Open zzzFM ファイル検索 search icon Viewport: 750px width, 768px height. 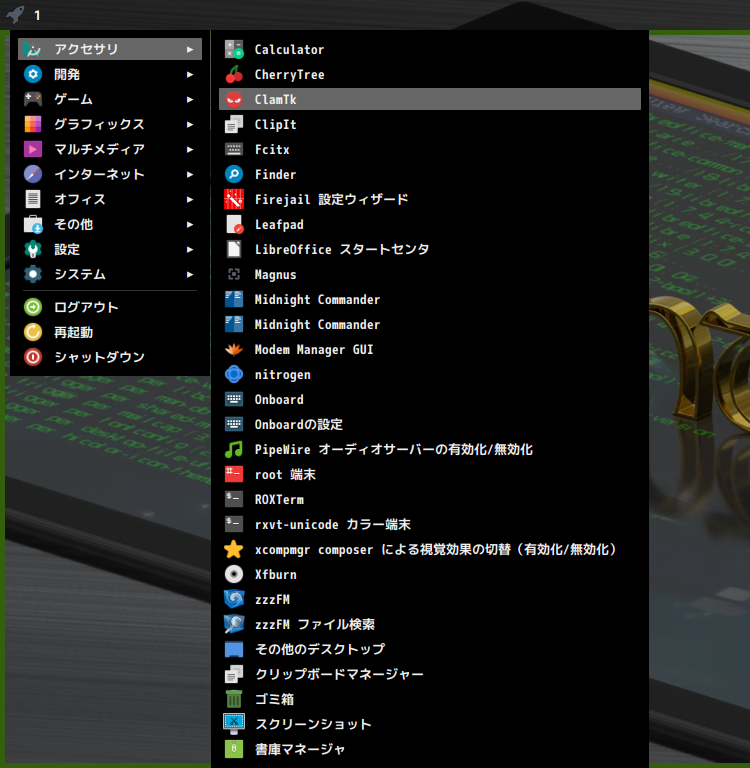coord(234,624)
